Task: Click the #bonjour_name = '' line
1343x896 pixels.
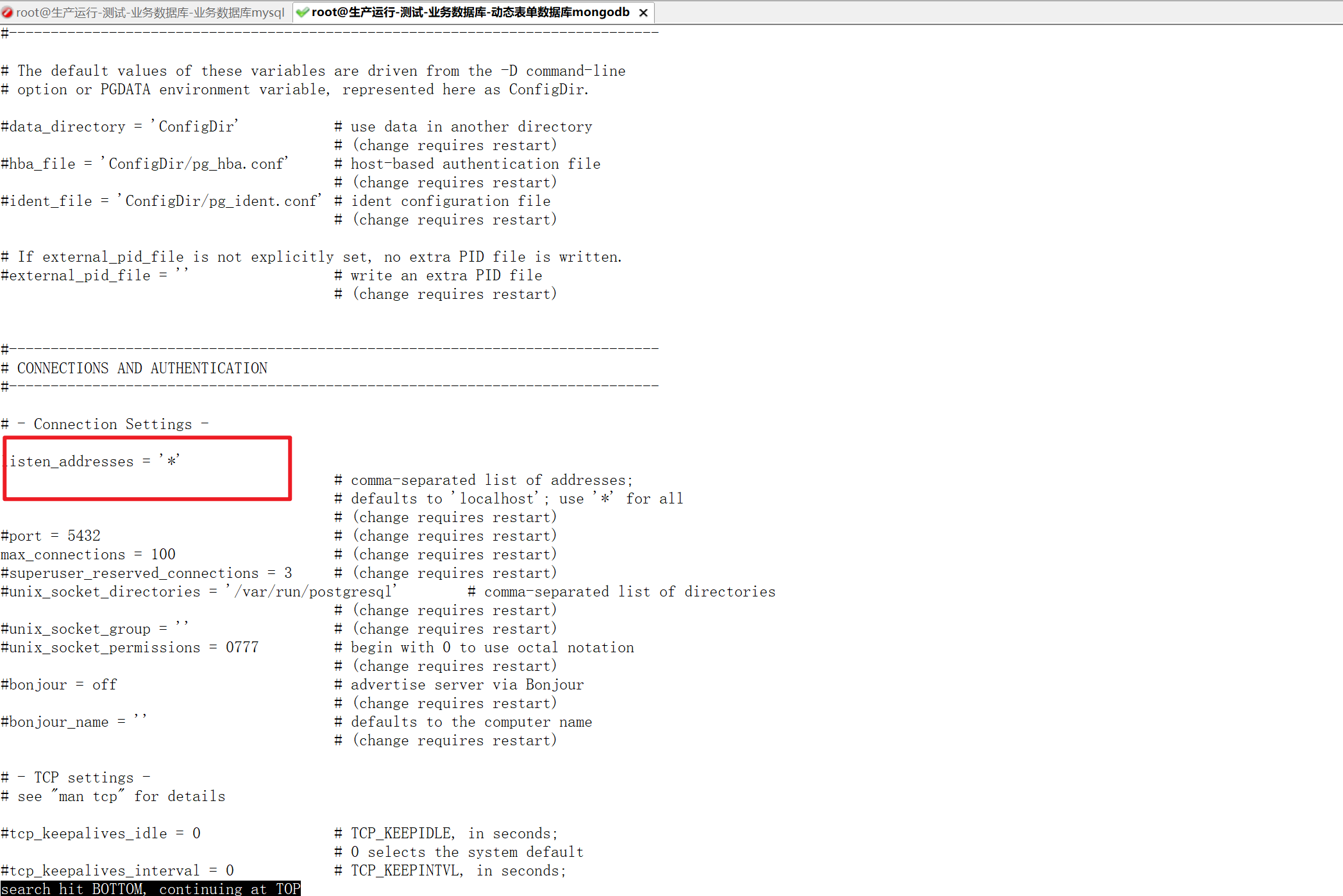Action: 74,722
